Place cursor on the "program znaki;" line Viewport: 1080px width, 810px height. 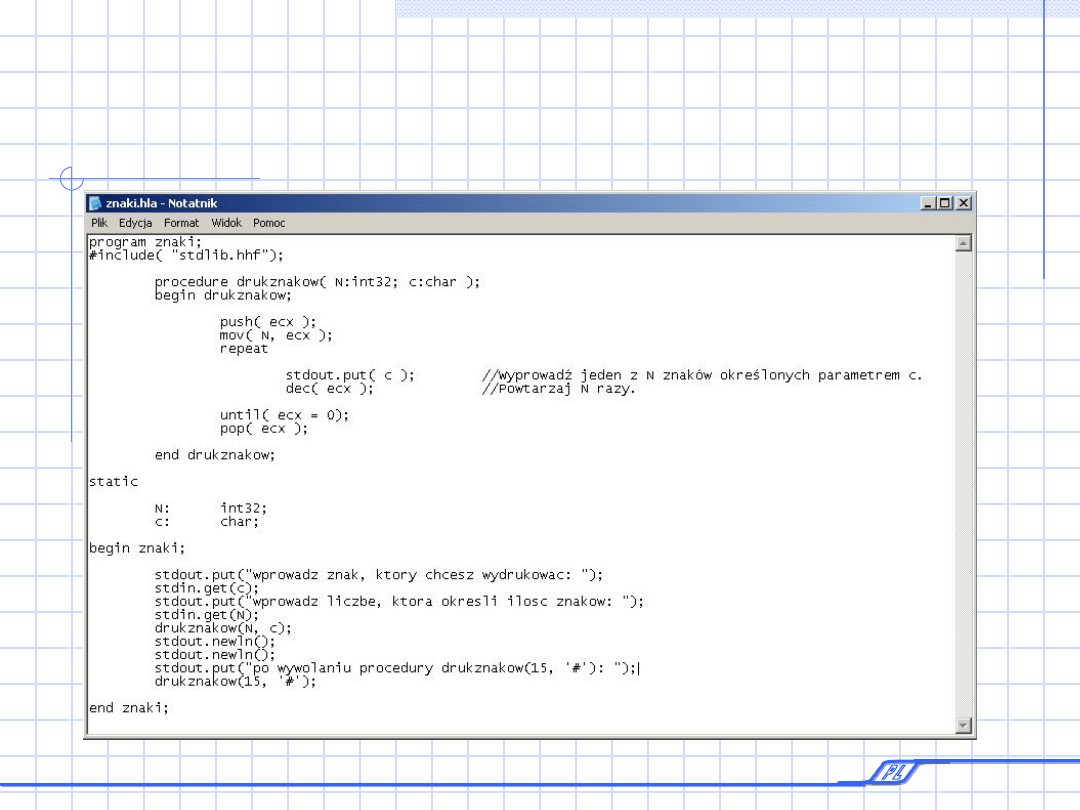tap(145, 242)
